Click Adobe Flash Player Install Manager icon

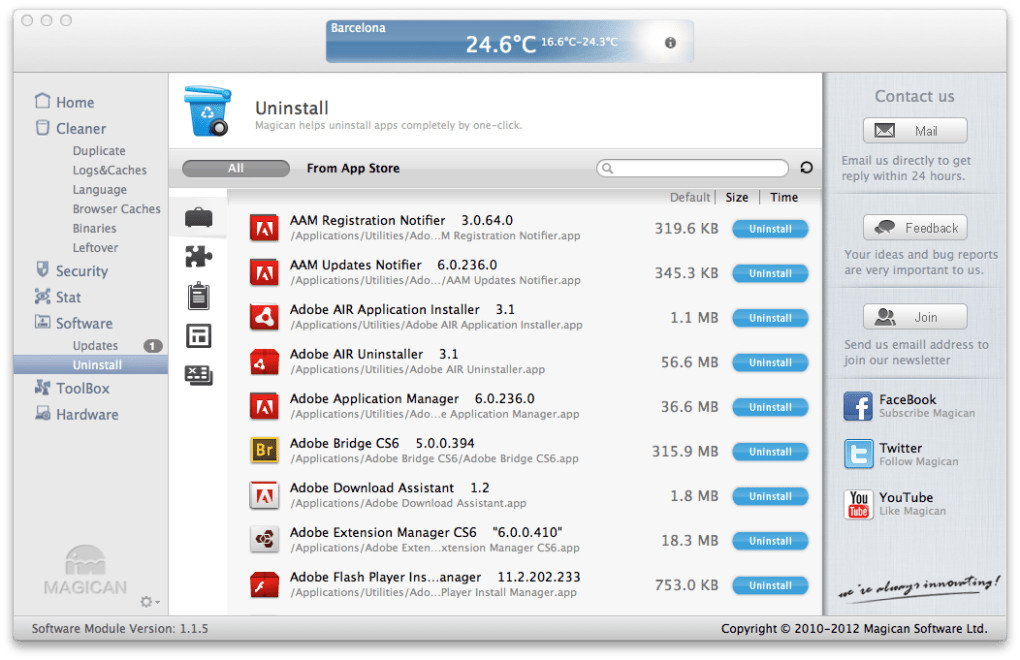pyautogui.click(x=264, y=585)
